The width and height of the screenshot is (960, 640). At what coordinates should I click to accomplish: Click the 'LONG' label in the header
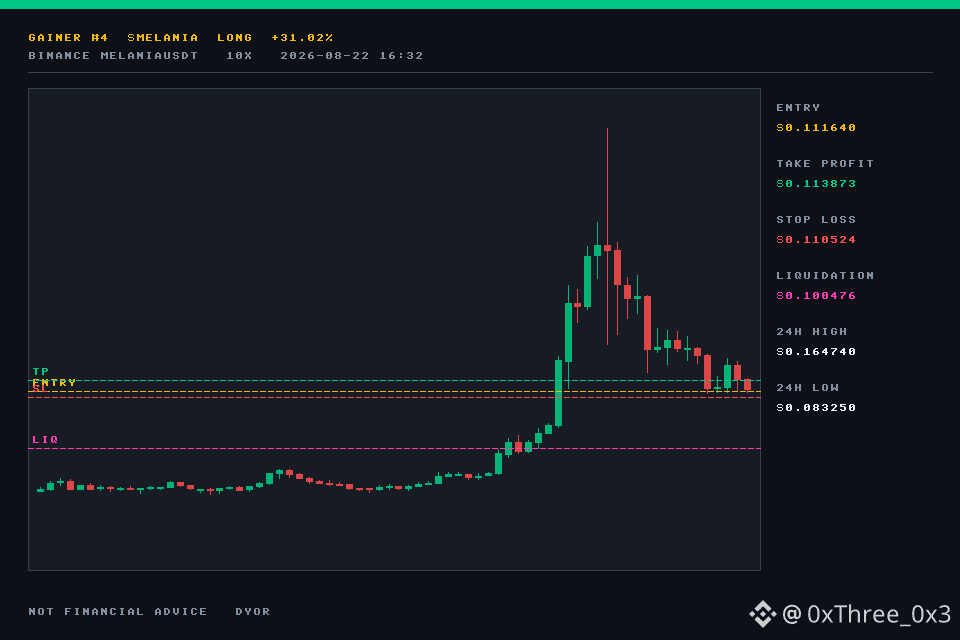[234, 37]
